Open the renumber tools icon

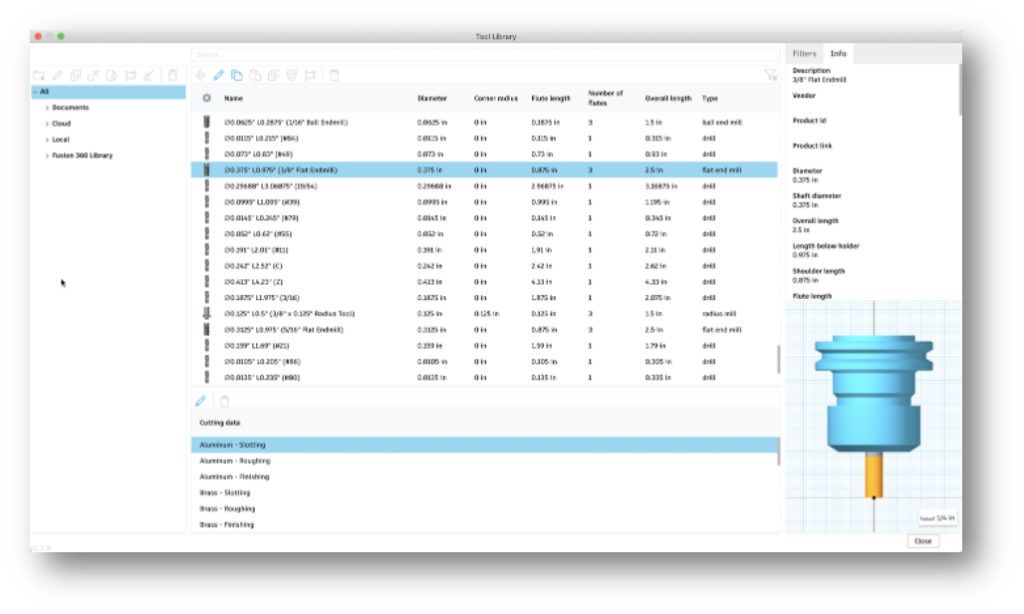click(311, 75)
